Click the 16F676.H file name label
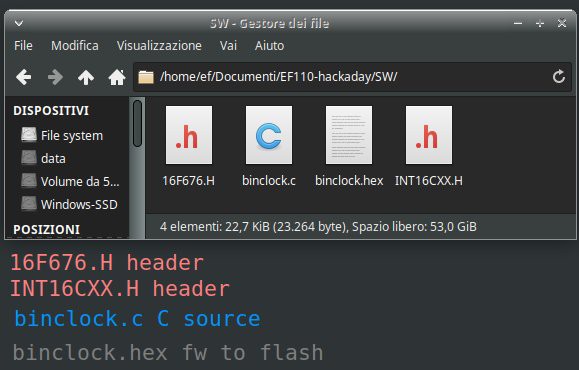Image resolution: width=579 pixels, height=370 pixels. click(x=189, y=181)
